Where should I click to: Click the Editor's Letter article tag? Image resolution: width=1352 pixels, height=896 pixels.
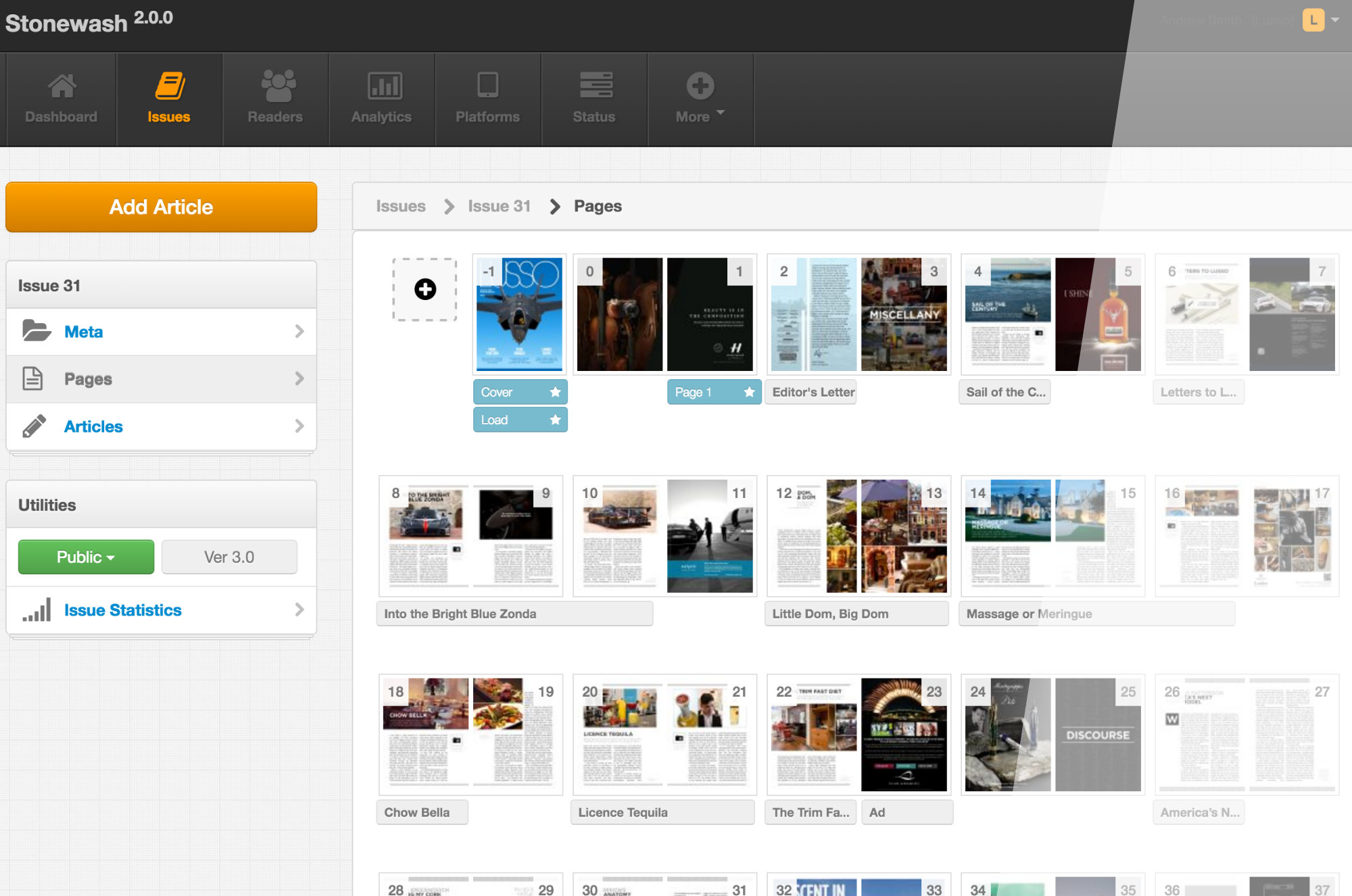(811, 392)
